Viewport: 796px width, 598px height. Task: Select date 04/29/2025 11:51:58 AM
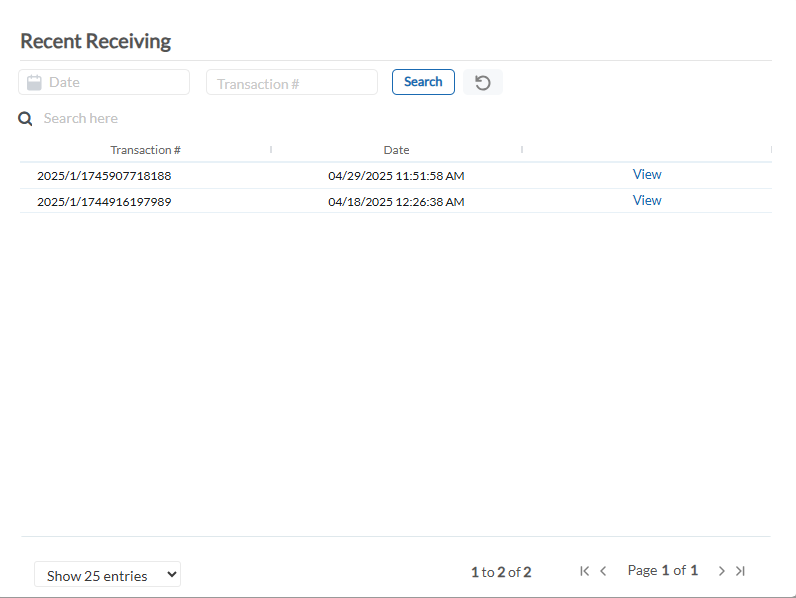tap(396, 176)
